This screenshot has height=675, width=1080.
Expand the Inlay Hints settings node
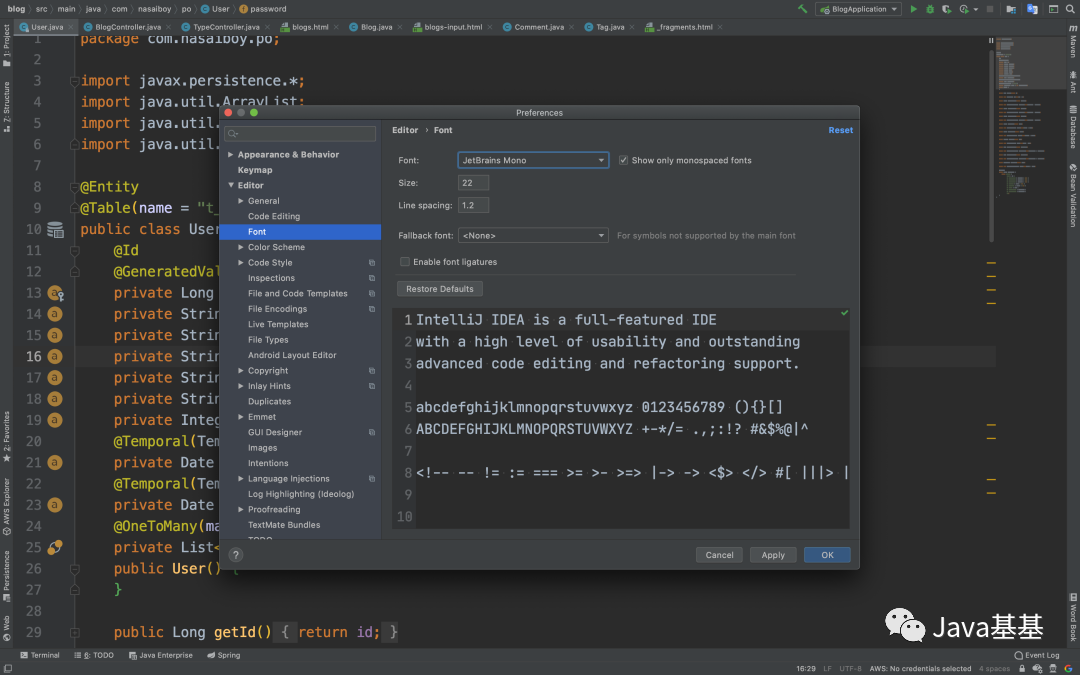coord(241,386)
